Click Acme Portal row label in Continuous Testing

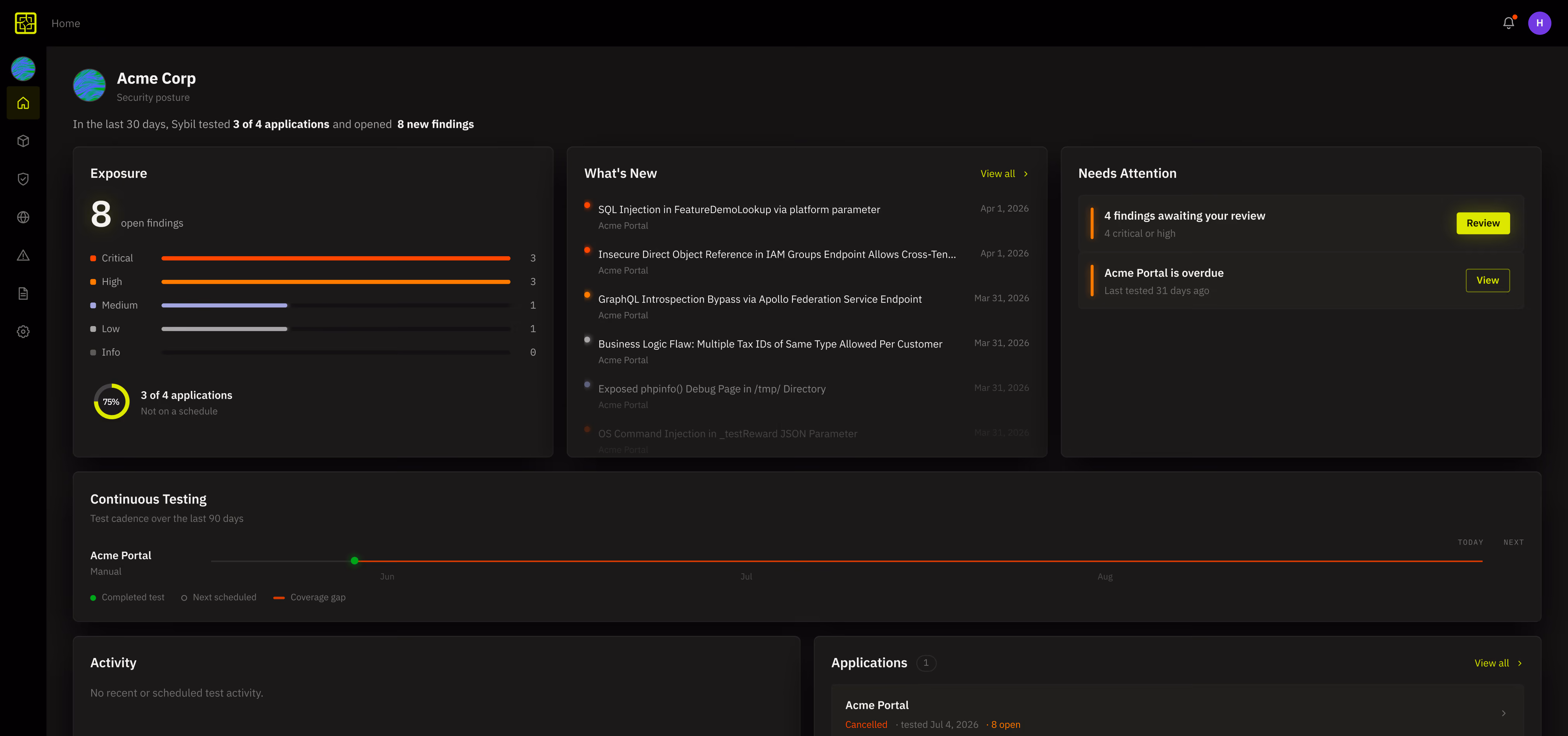pos(121,556)
